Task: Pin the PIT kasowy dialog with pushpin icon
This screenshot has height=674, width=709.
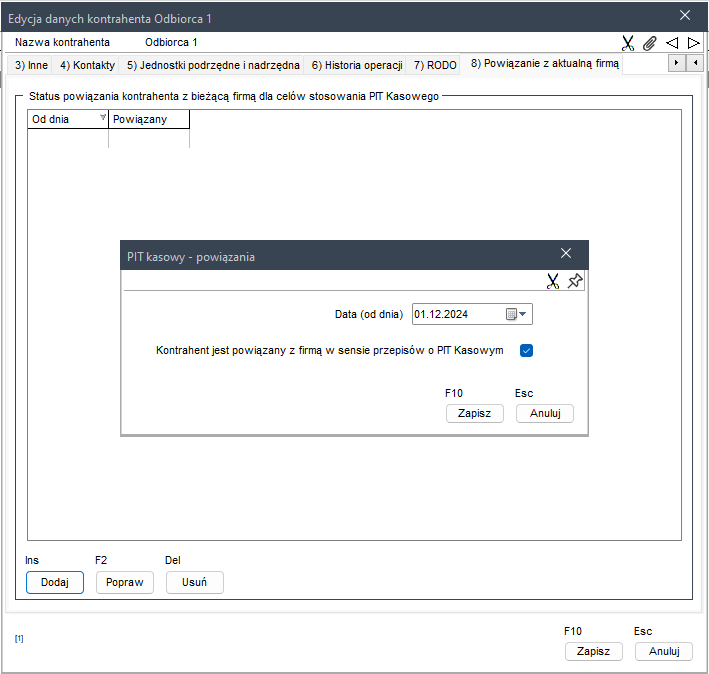Action: point(575,281)
